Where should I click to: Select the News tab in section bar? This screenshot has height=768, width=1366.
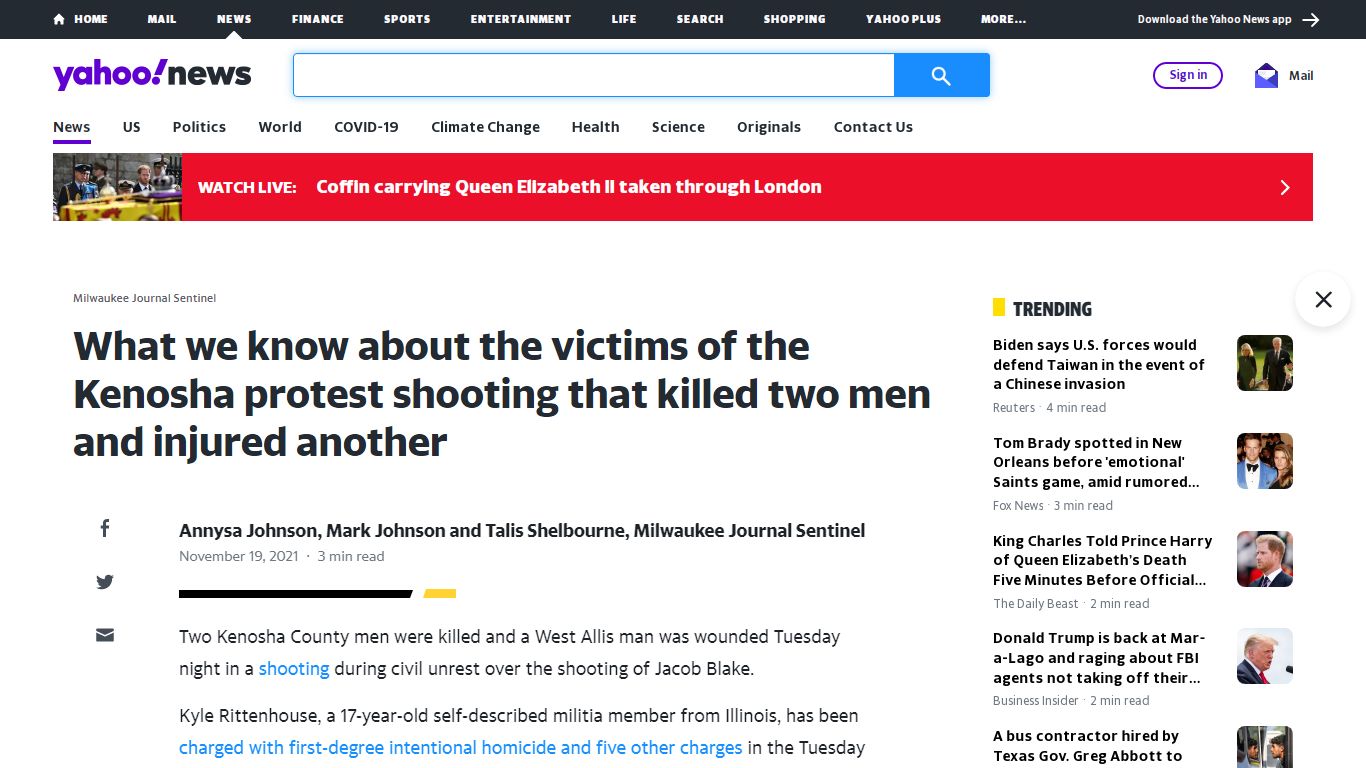72,127
